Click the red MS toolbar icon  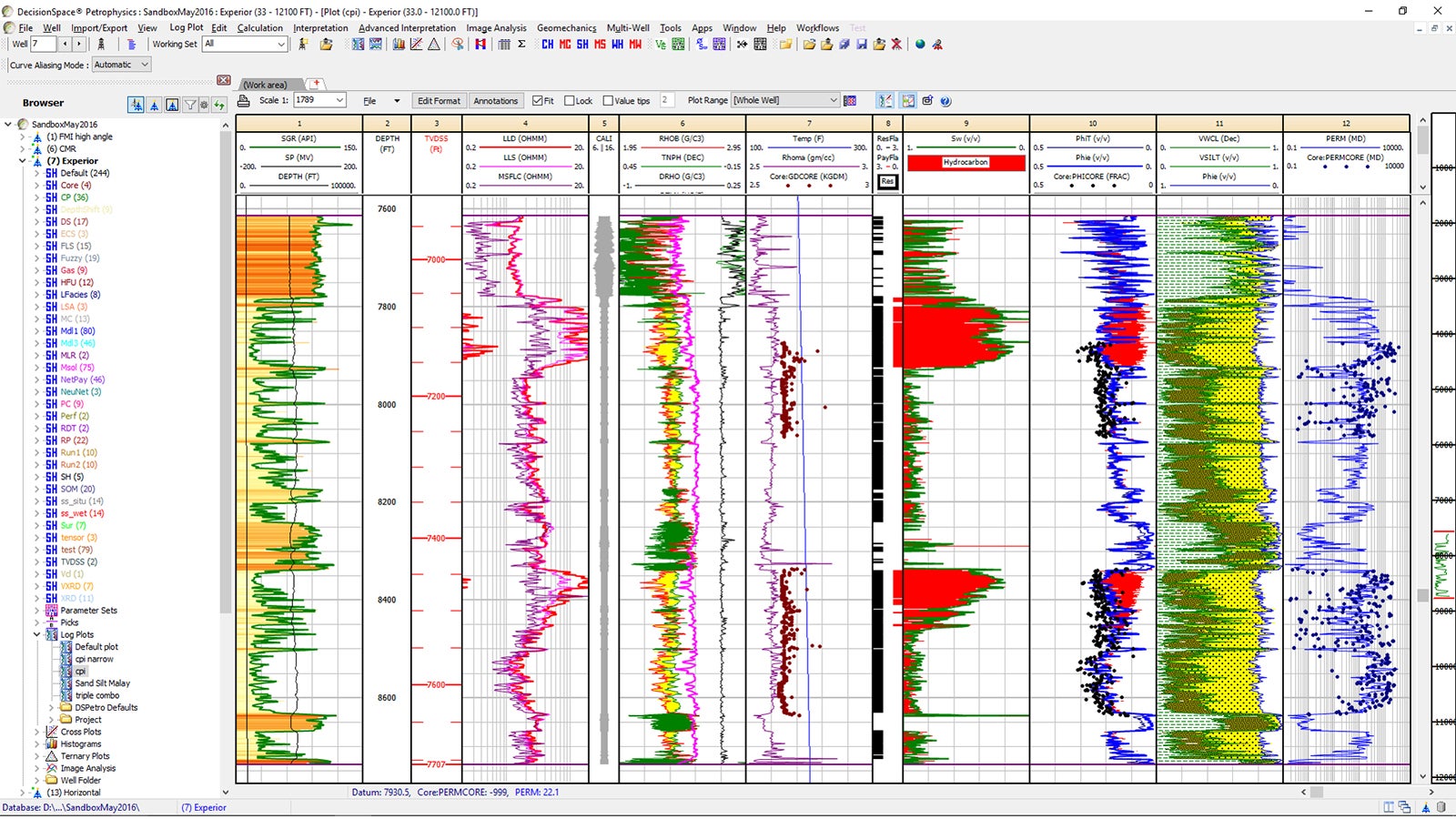click(x=600, y=44)
